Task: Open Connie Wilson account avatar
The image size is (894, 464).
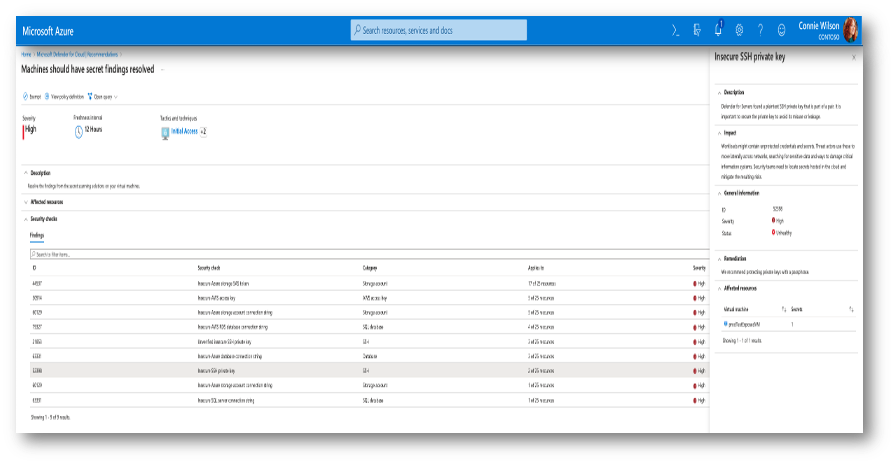Action: click(x=851, y=30)
